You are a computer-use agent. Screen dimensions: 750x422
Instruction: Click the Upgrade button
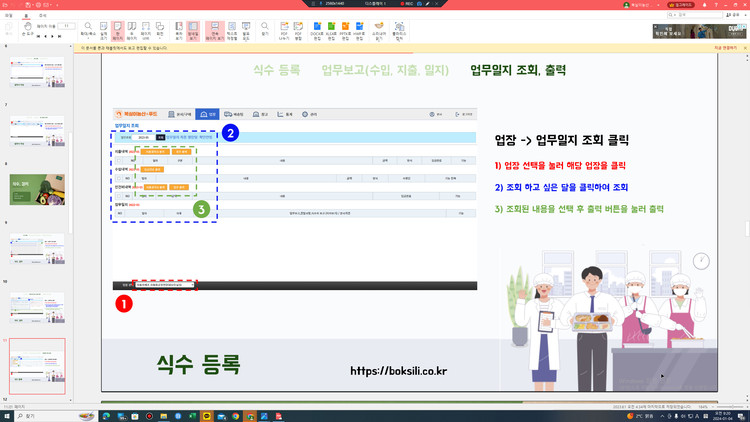pos(681,5)
